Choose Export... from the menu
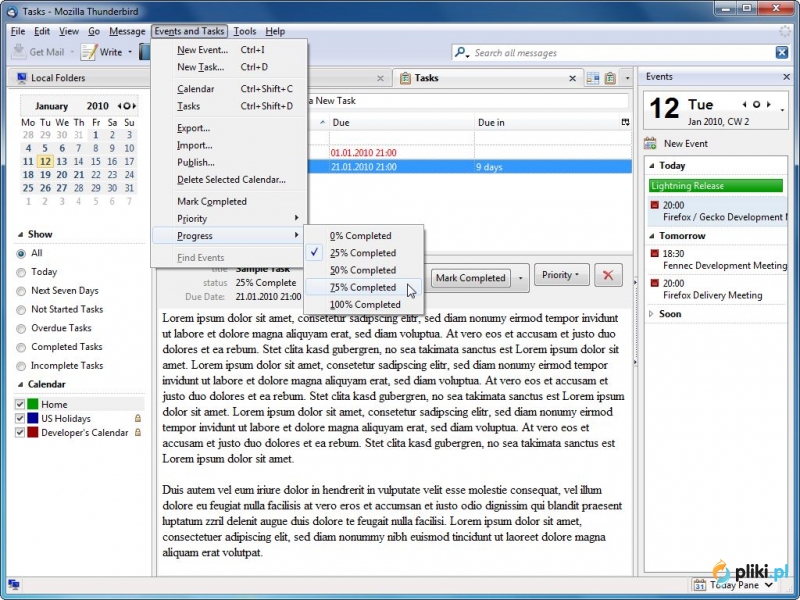The height and width of the screenshot is (600, 800). 228,128
